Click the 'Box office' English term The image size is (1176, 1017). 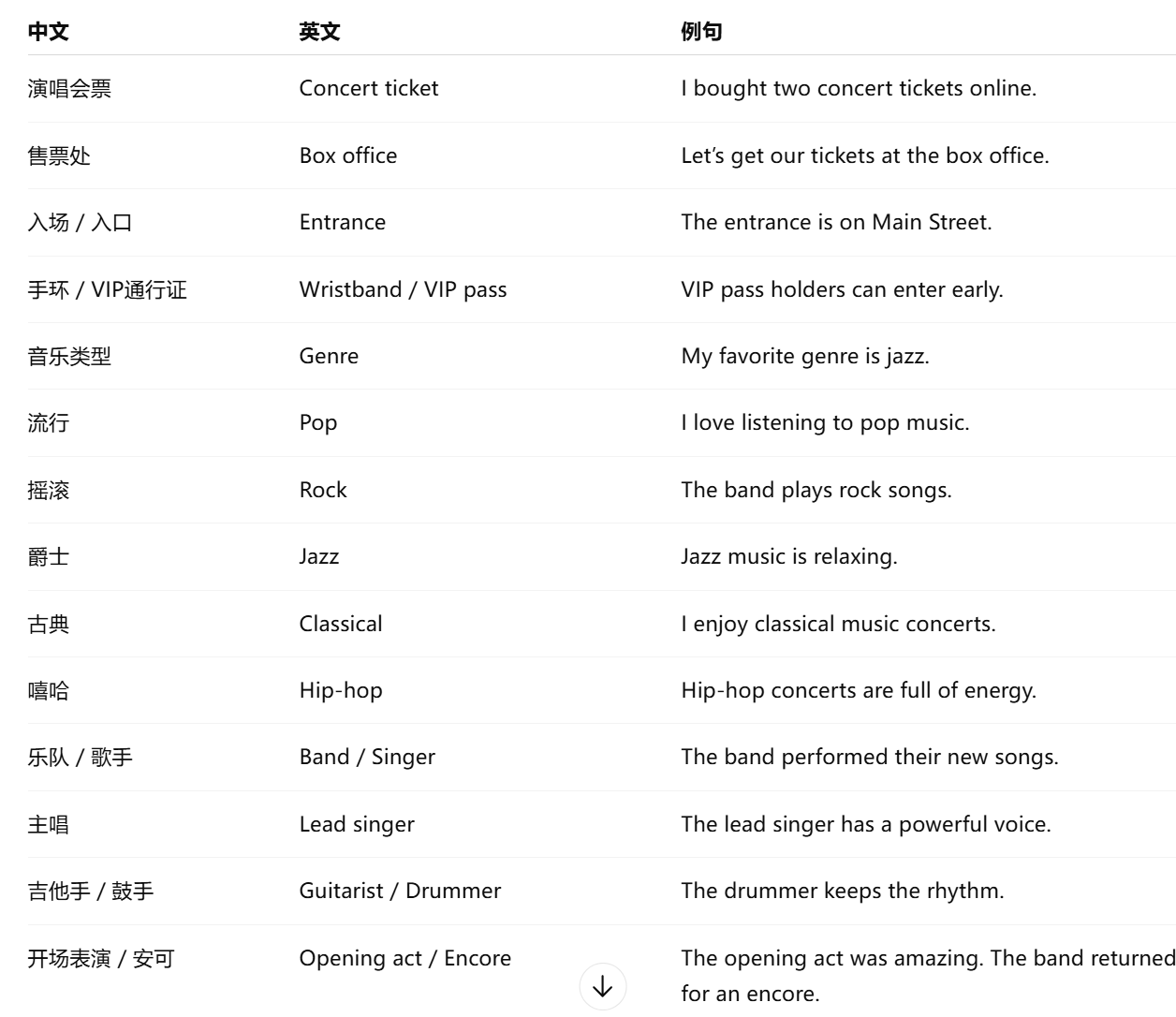pyautogui.click(x=348, y=155)
